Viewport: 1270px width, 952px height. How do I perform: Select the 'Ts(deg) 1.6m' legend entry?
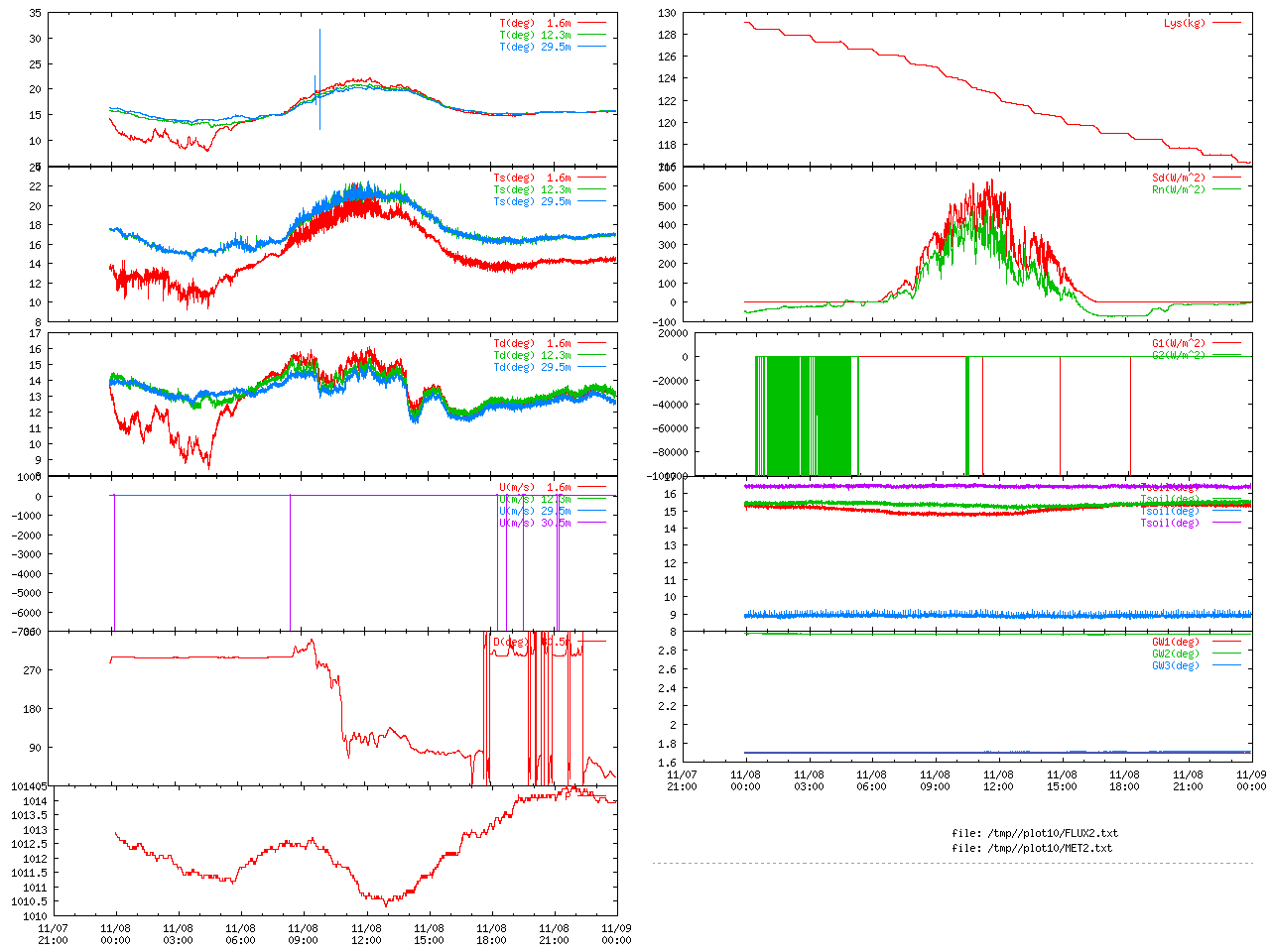pyautogui.click(x=532, y=178)
